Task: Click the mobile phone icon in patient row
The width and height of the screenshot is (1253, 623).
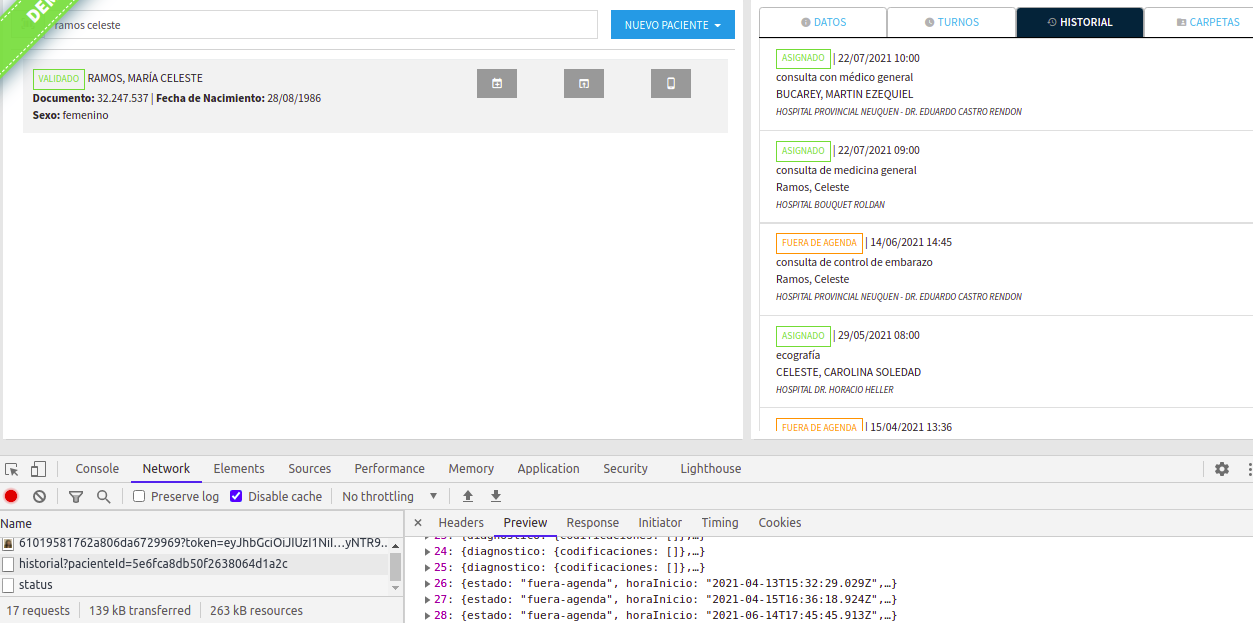Action: [671, 83]
